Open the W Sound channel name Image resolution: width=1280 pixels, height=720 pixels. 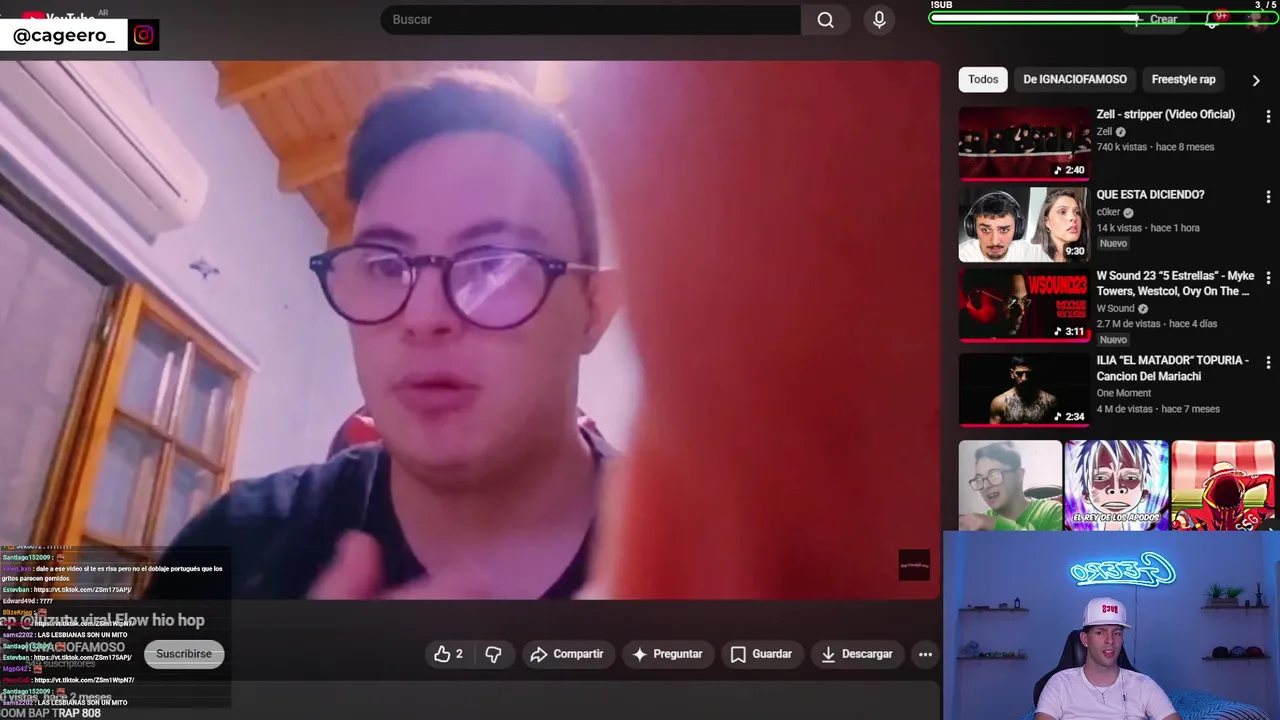pos(1115,309)
